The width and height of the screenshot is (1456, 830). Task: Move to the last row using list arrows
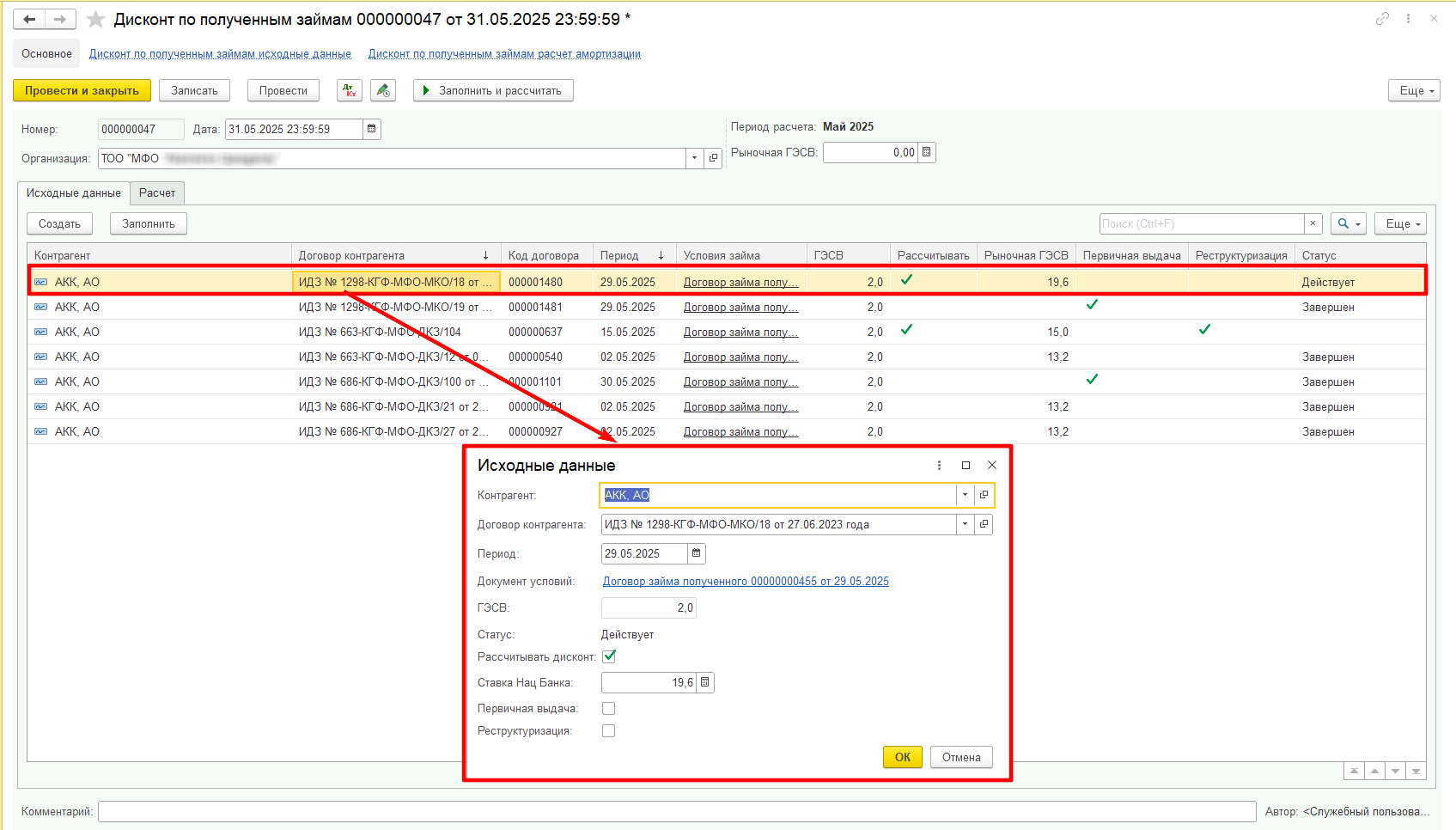1416,771
